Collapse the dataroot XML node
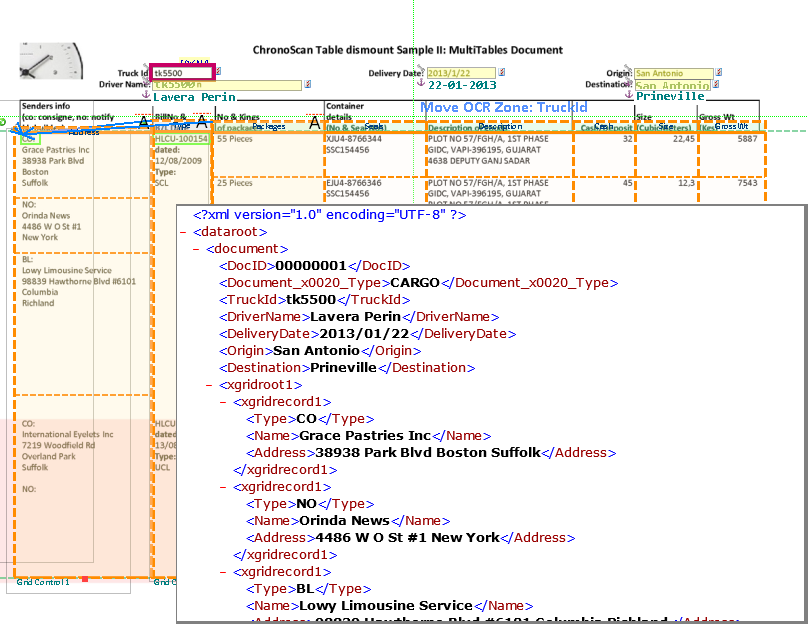This screenshot has height=624, width=808. coord(183,232)
